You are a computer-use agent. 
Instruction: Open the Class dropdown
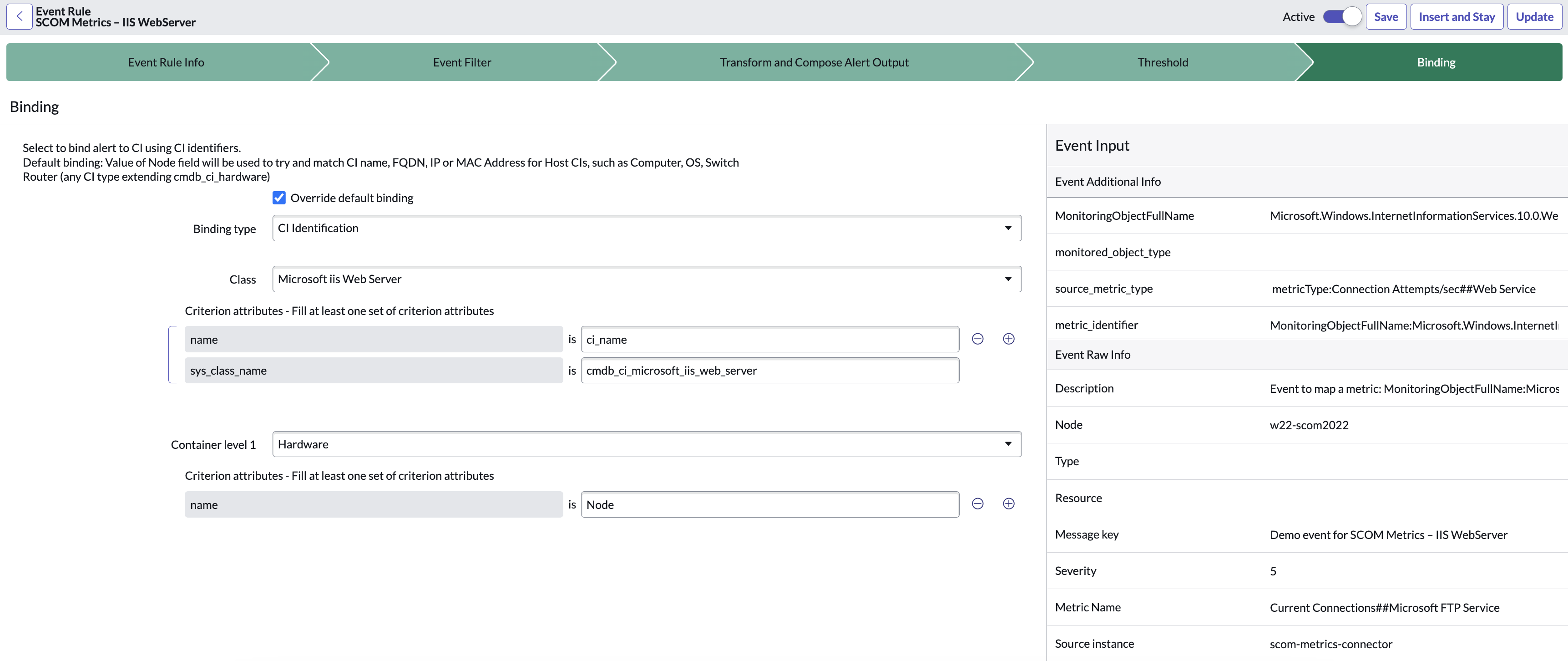click(x=647, y=279)
